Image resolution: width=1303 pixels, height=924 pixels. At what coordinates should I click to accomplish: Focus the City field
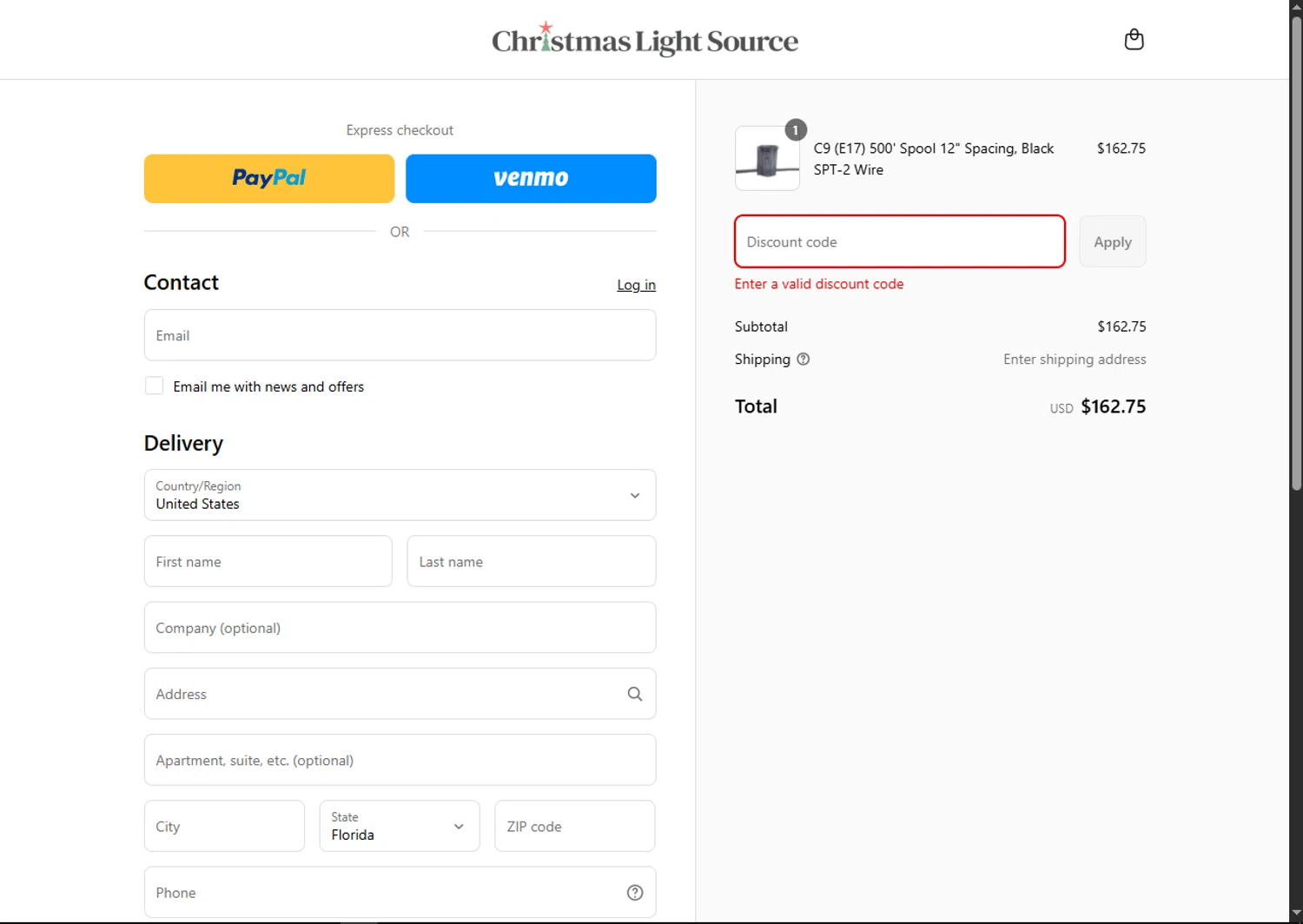(224, 826)
